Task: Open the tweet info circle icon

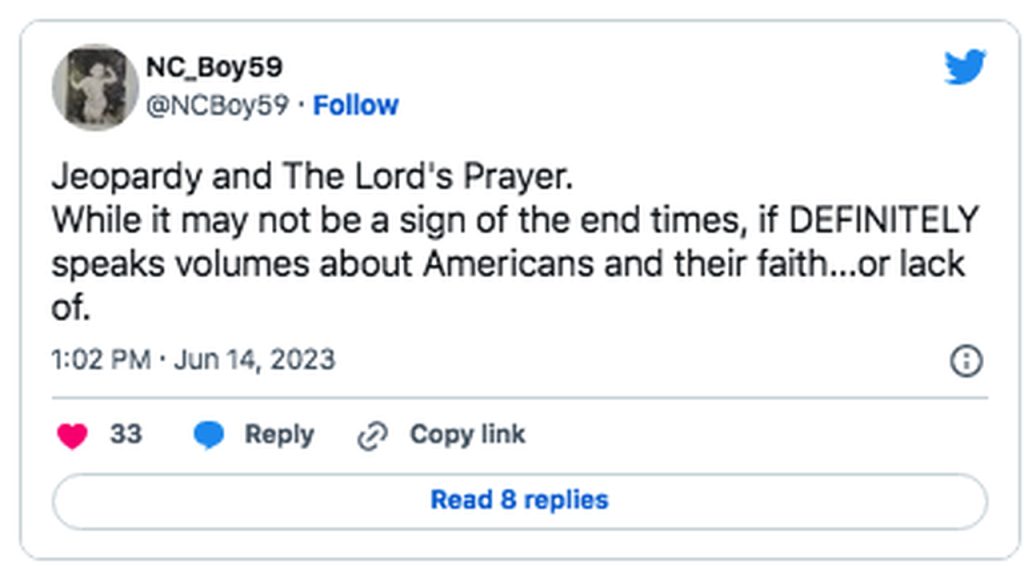Action: pos(966,360)
